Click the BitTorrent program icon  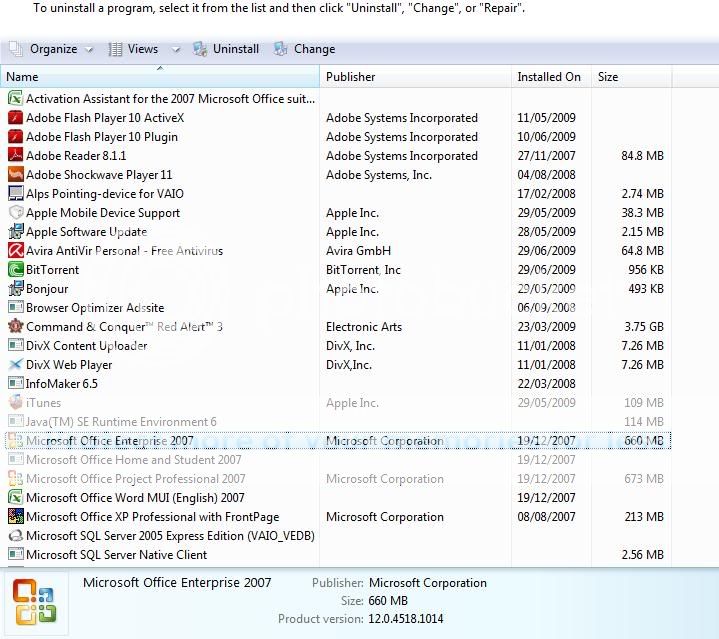(x=16, y=270)
